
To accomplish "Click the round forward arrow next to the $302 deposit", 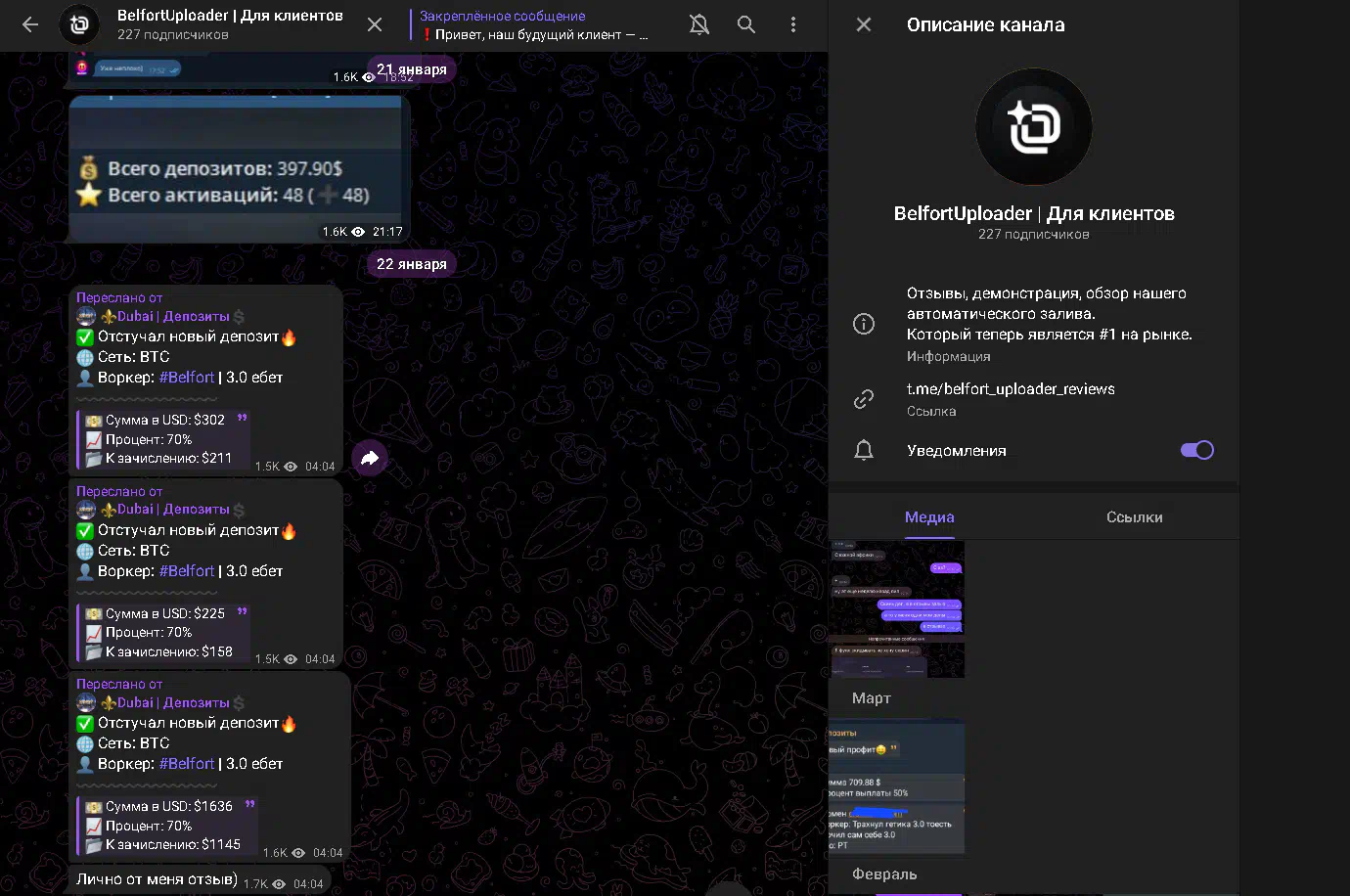I will pos(370,458).
